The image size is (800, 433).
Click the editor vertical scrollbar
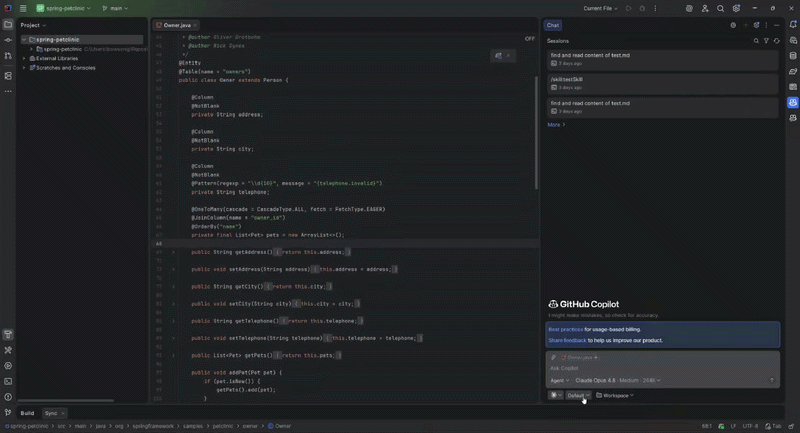point(536,133)
